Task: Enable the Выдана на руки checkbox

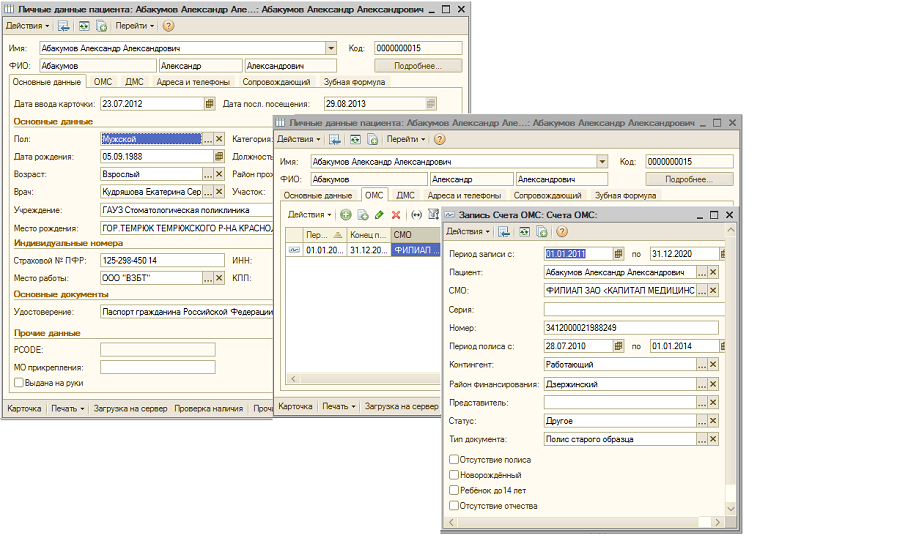Action: tap(19, 381)
